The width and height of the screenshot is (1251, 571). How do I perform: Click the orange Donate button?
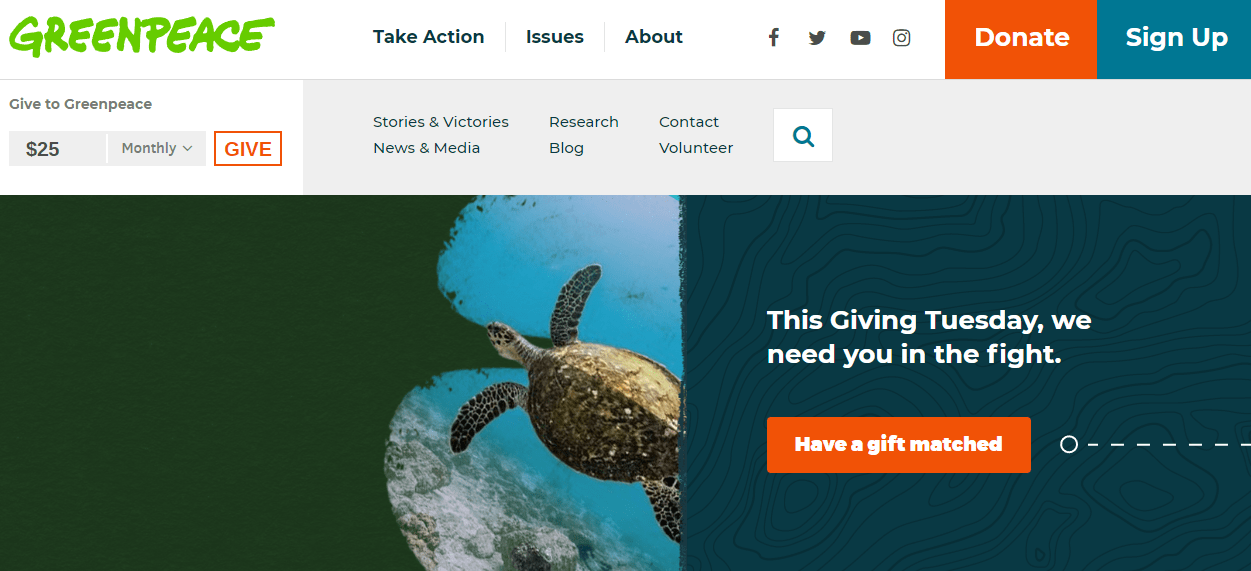tap(1021, 39)
